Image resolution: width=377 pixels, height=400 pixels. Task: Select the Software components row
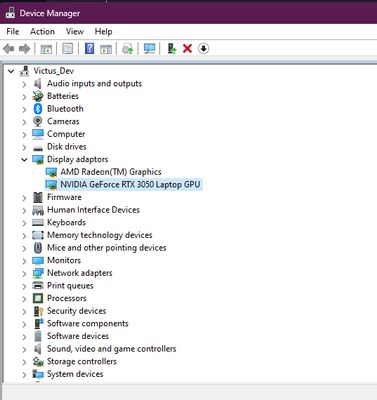(88, 324)
